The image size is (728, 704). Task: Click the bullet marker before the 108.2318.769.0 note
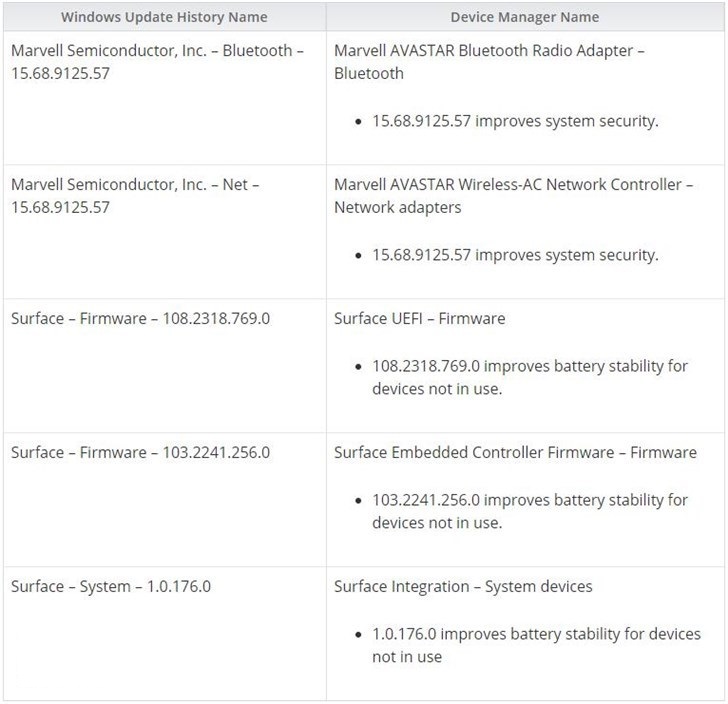359,367
